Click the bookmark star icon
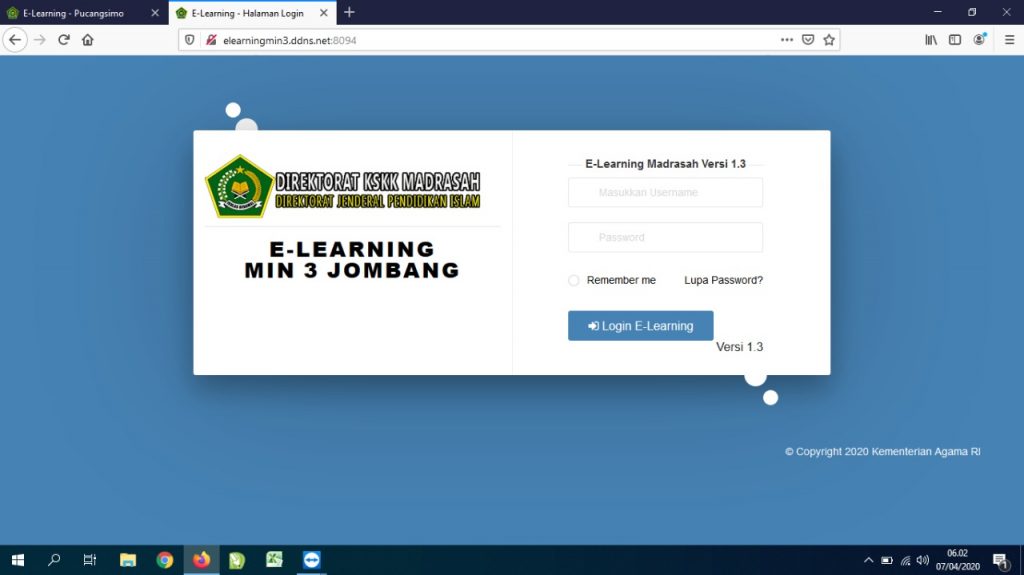Image resolution: width=1024 pixels, height=575 pixels. tap(829, 40)
